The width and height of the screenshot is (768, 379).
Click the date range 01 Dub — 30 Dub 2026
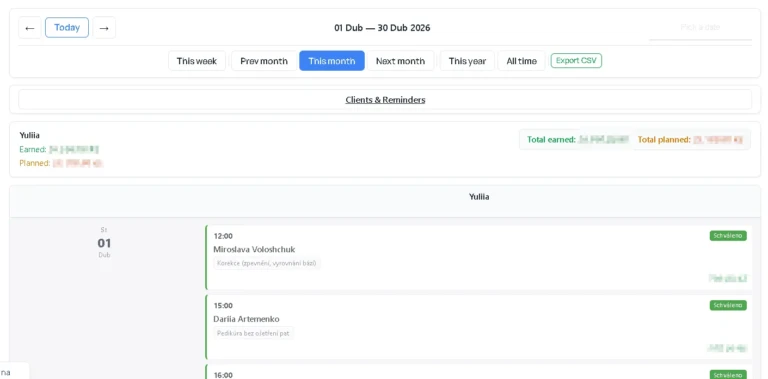click(382, 28)
